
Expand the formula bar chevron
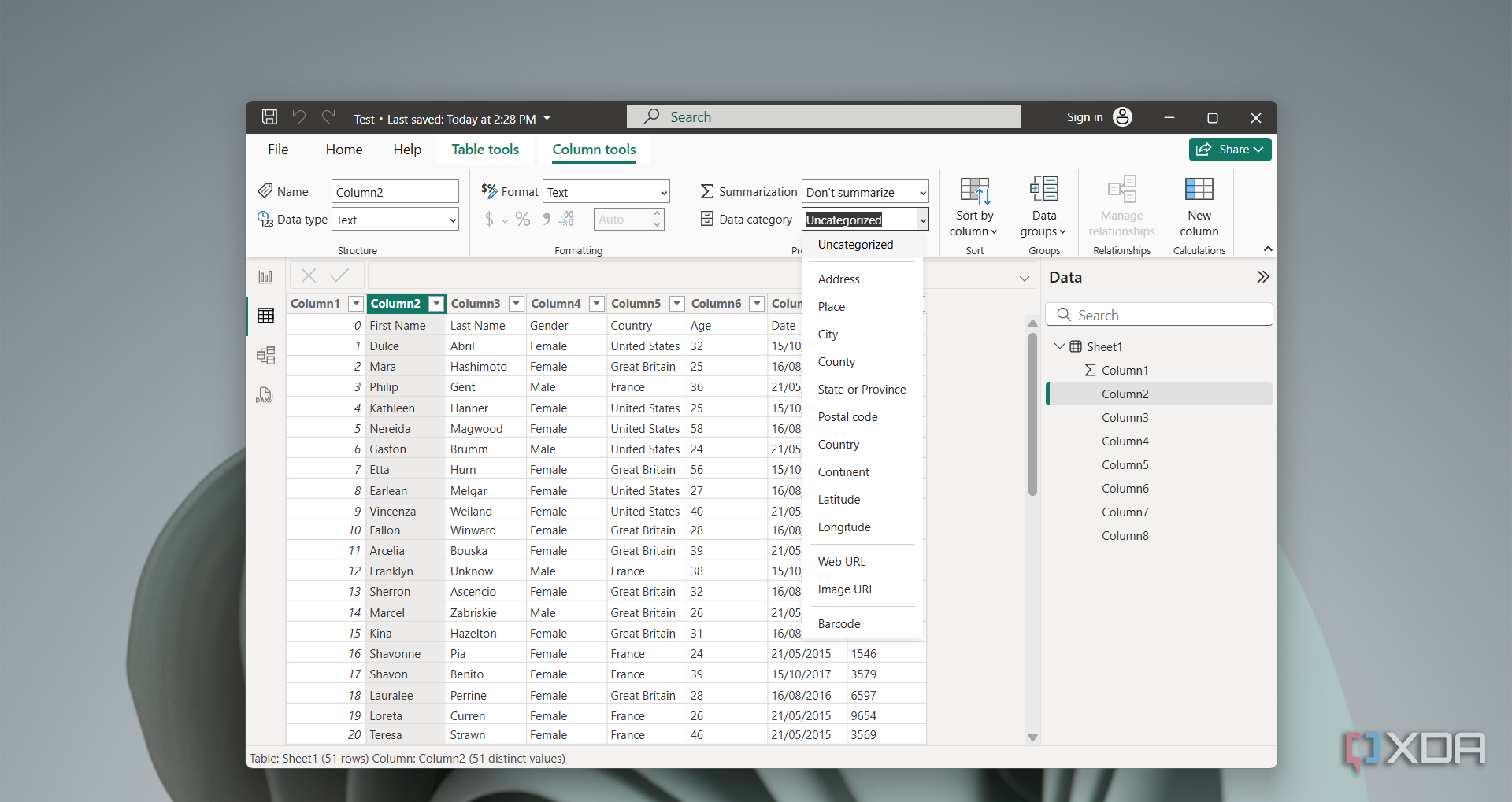(1024, 278)
